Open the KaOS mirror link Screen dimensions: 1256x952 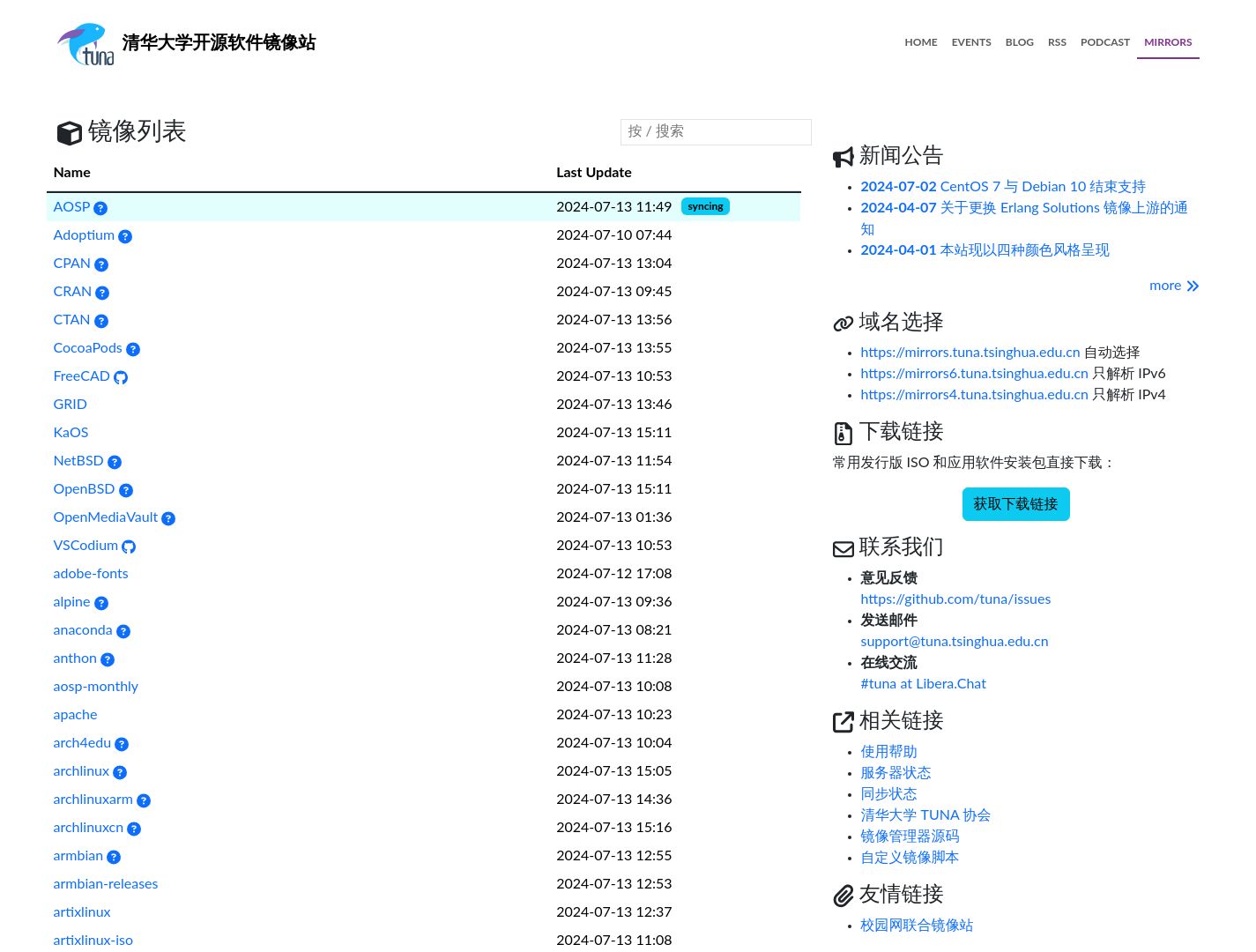pos(71,433)
